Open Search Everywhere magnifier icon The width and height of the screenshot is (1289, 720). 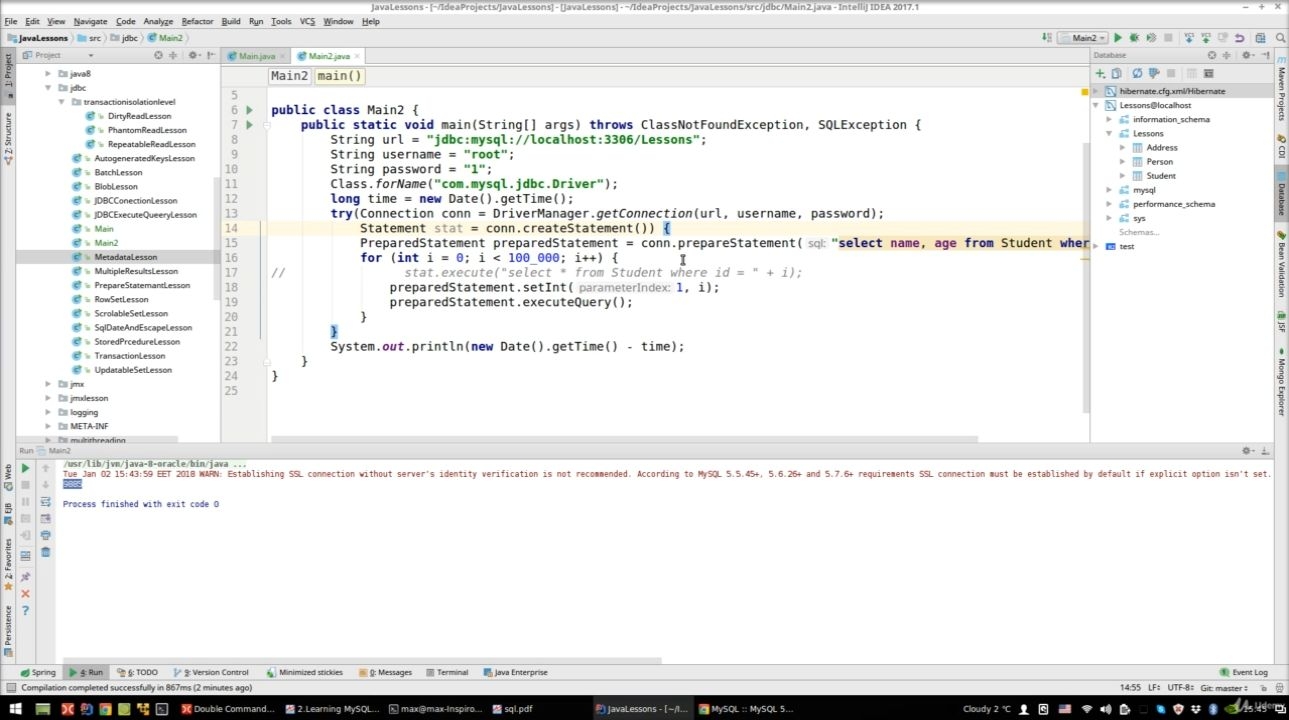[x=1280, y=38]
